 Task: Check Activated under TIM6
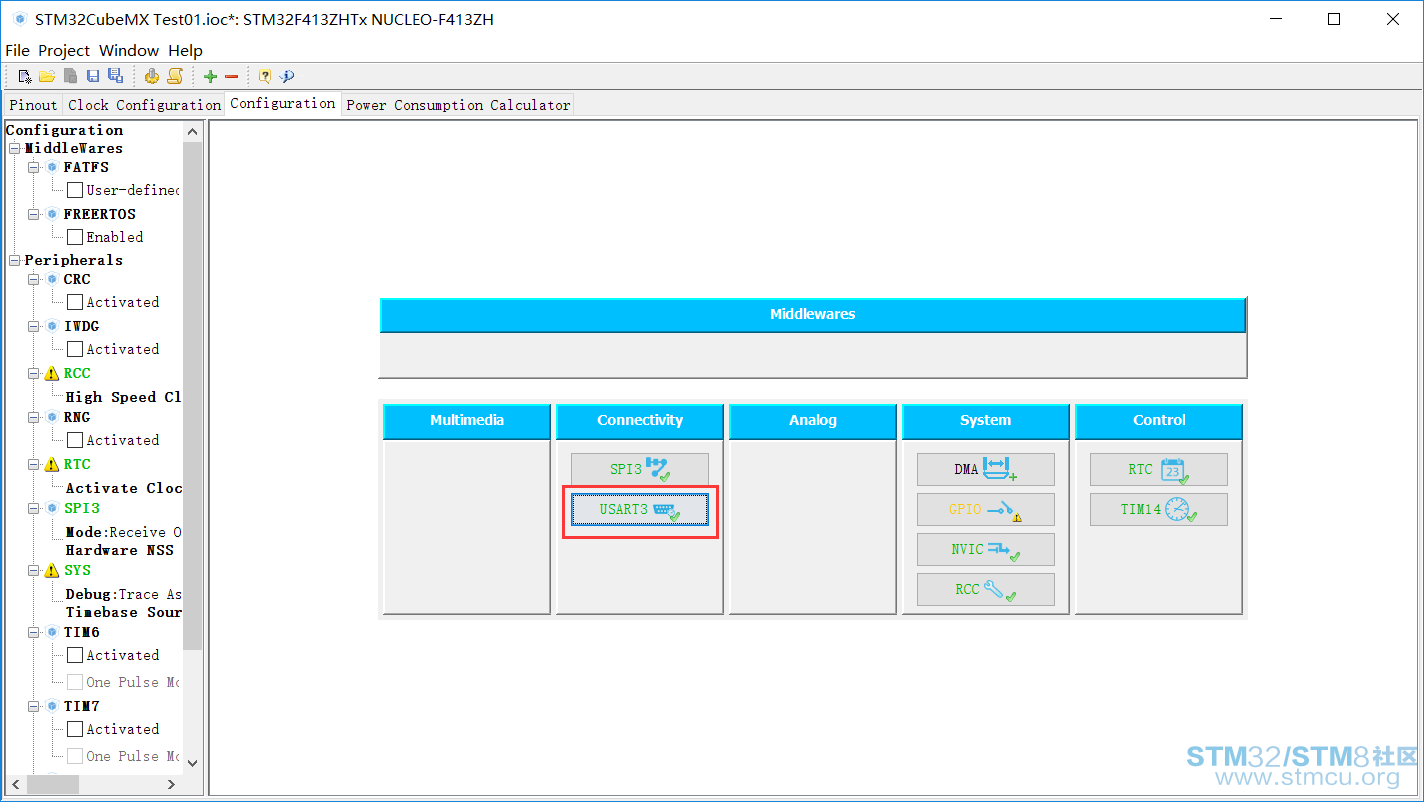[x=75, y=655]
